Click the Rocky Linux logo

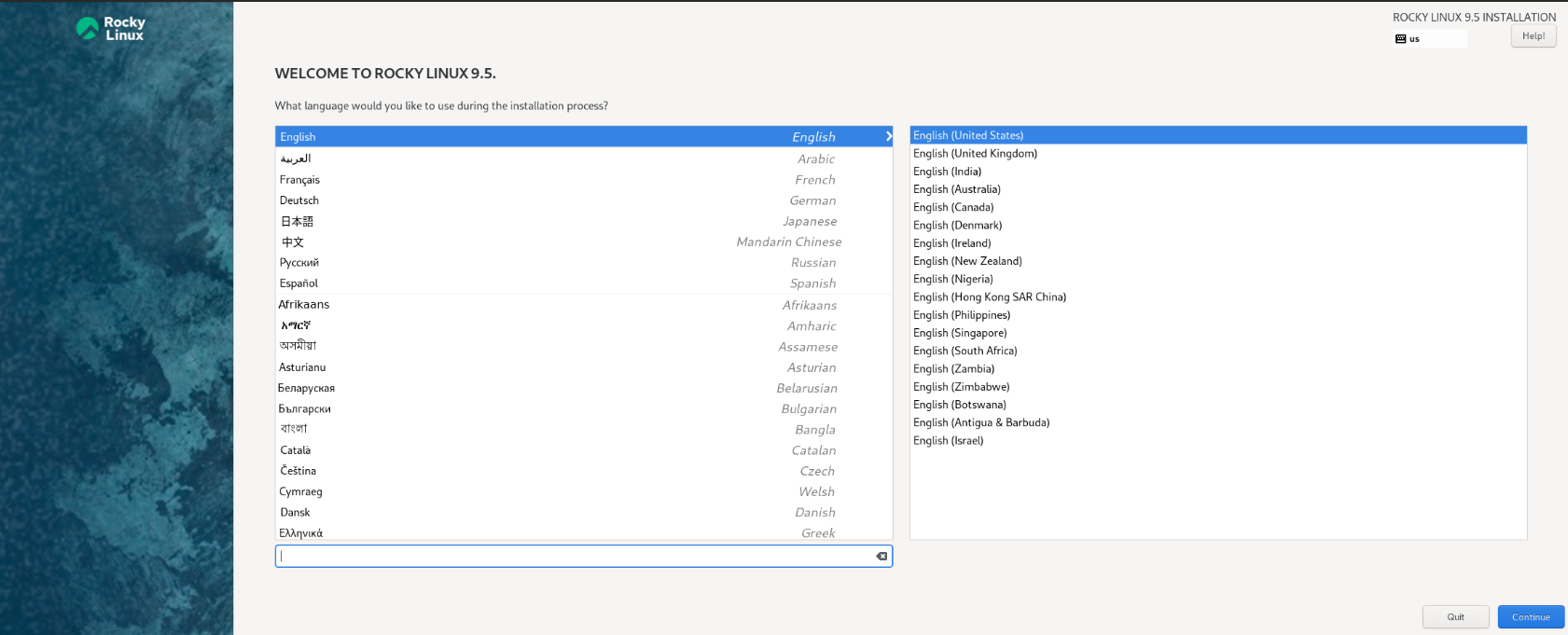(x=111, y=29)
